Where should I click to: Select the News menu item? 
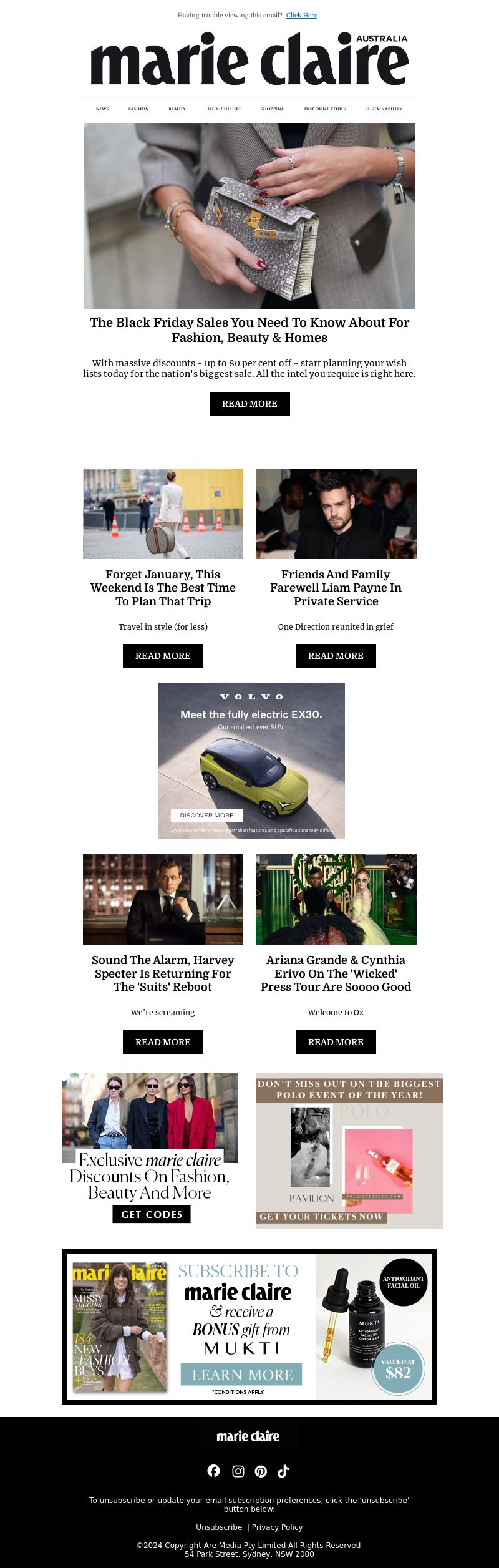click(x=102, y=109)
